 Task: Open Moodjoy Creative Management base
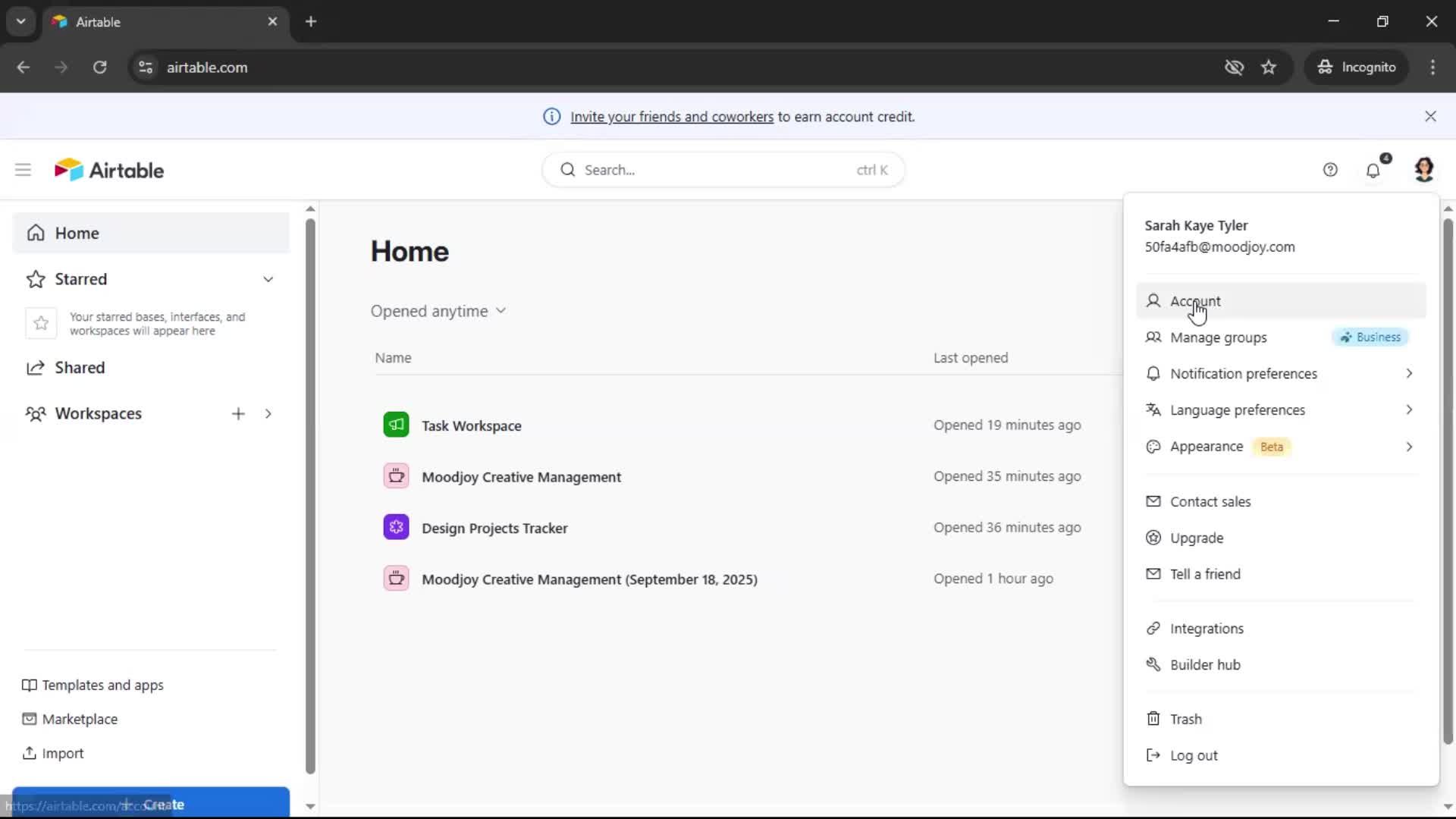pyautogui.click(x=522, y=477)
